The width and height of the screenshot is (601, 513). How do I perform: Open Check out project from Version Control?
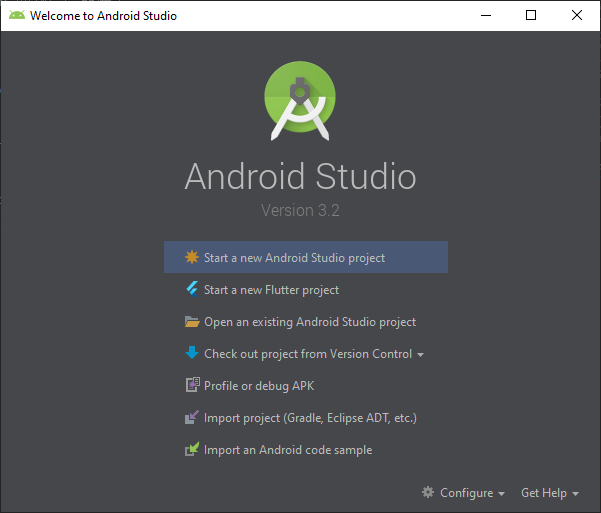(306, 354)
